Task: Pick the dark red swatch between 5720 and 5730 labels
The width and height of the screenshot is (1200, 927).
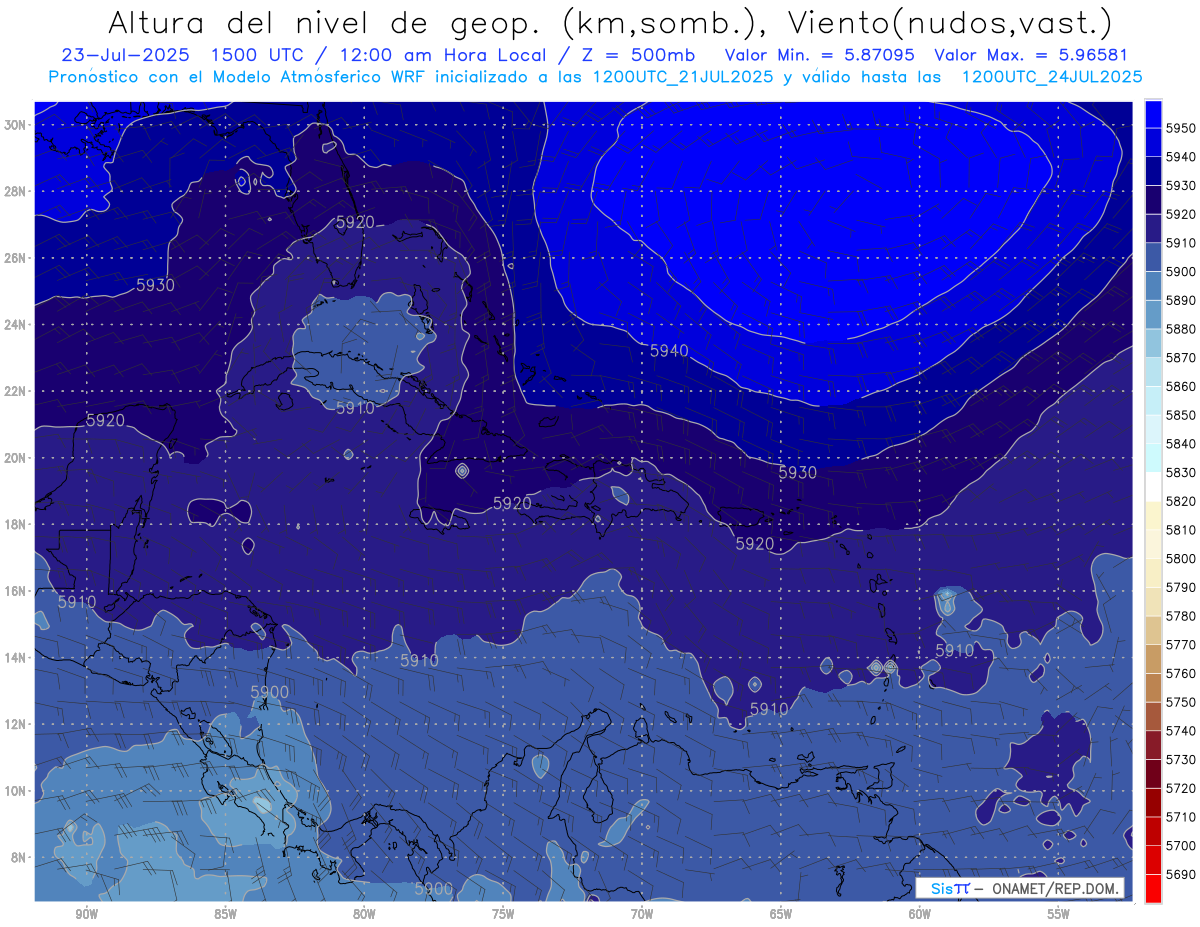Action: click(1153, 774)
